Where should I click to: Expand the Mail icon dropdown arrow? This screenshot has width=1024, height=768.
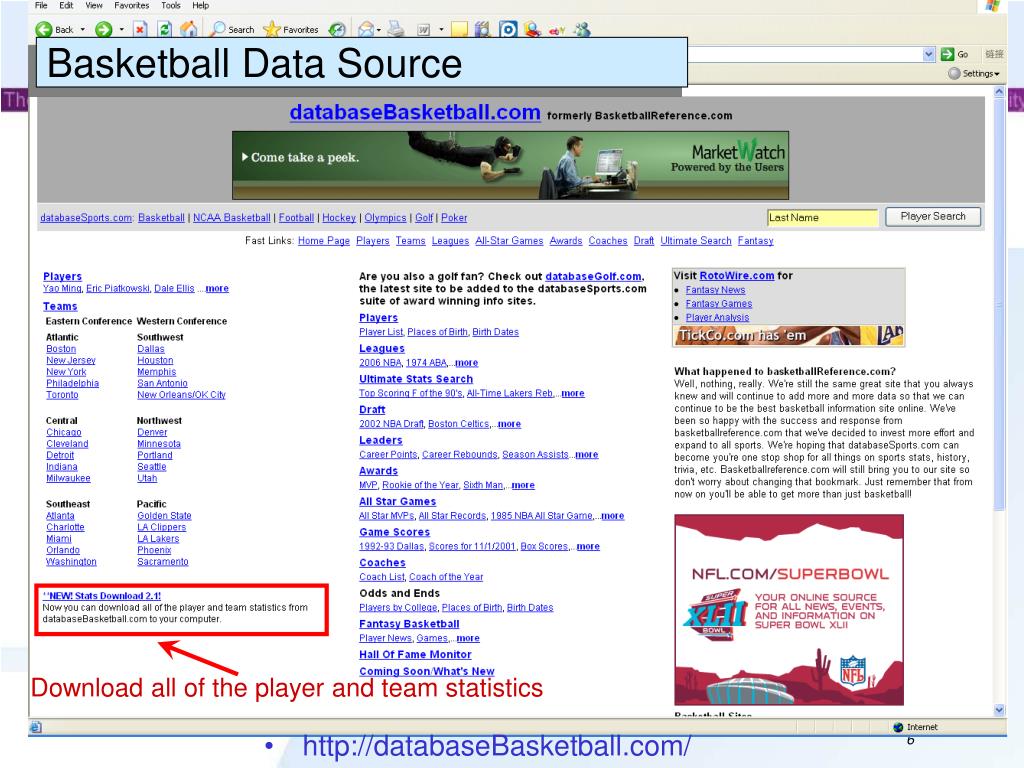[x=378, y=30]
